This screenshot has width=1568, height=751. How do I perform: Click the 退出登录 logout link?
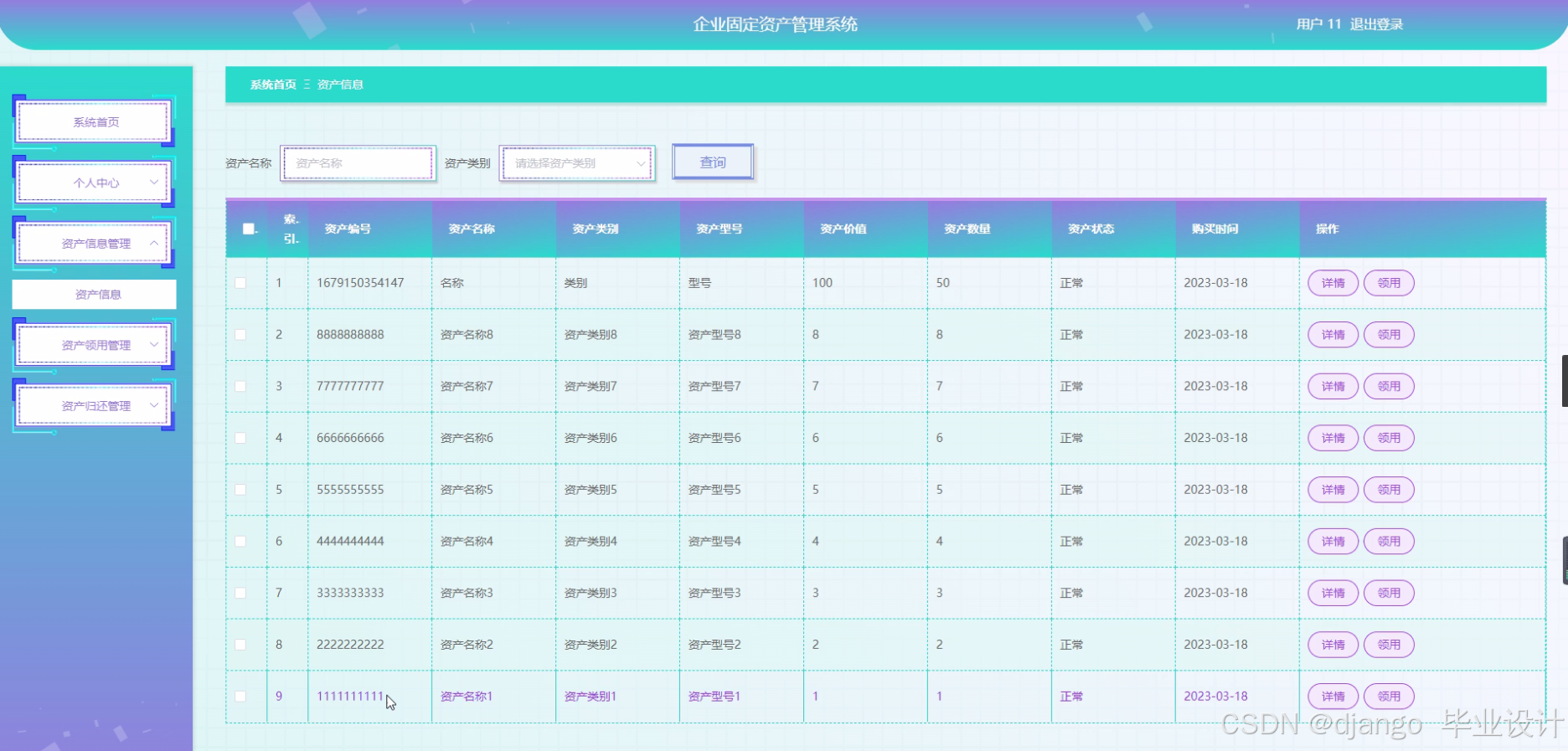tap(1376, 24)
